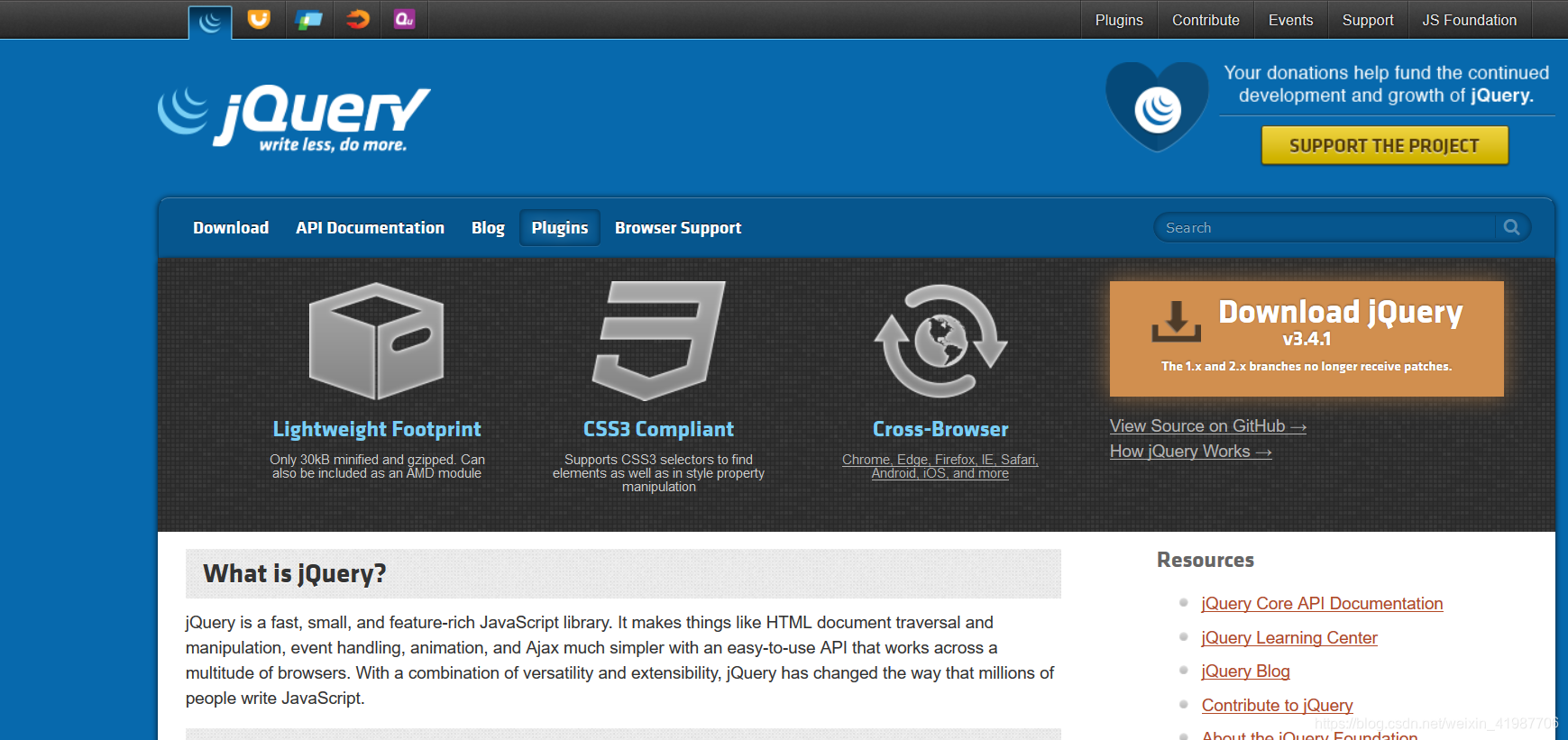Open jQuery Core API Documentation link
Screen dimensions: 1568x740
click(x=1322, y=604)
